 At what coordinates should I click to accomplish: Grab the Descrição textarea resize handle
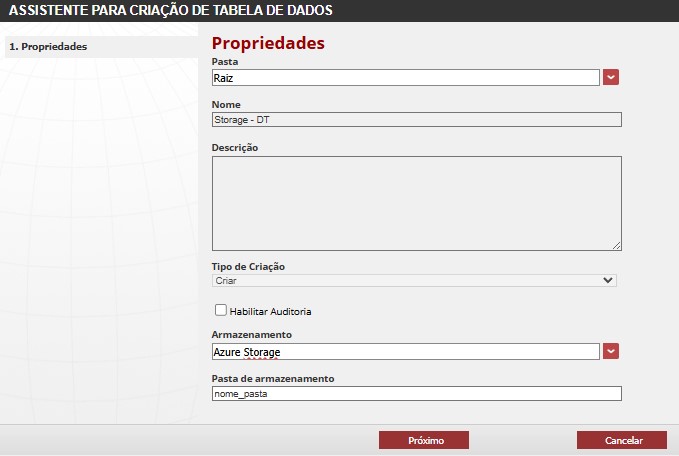click(617, 246)
